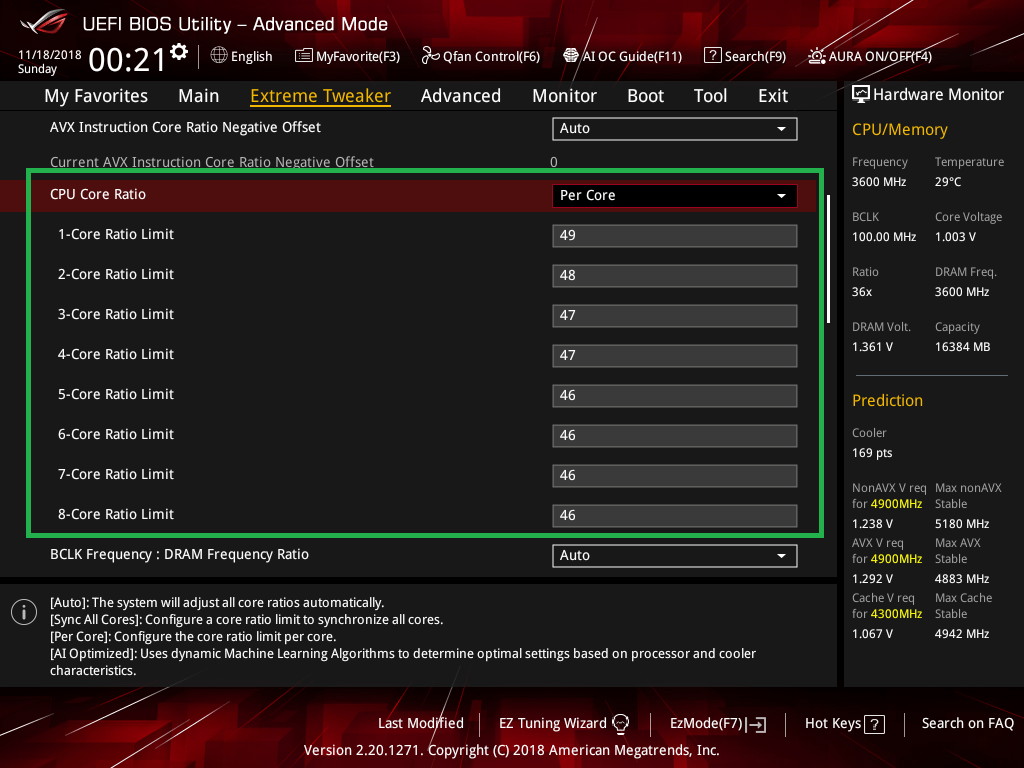Screen dimensions: 1024x768
Task: Open the Hot Keys list
Action: click(x=844, y=724)
